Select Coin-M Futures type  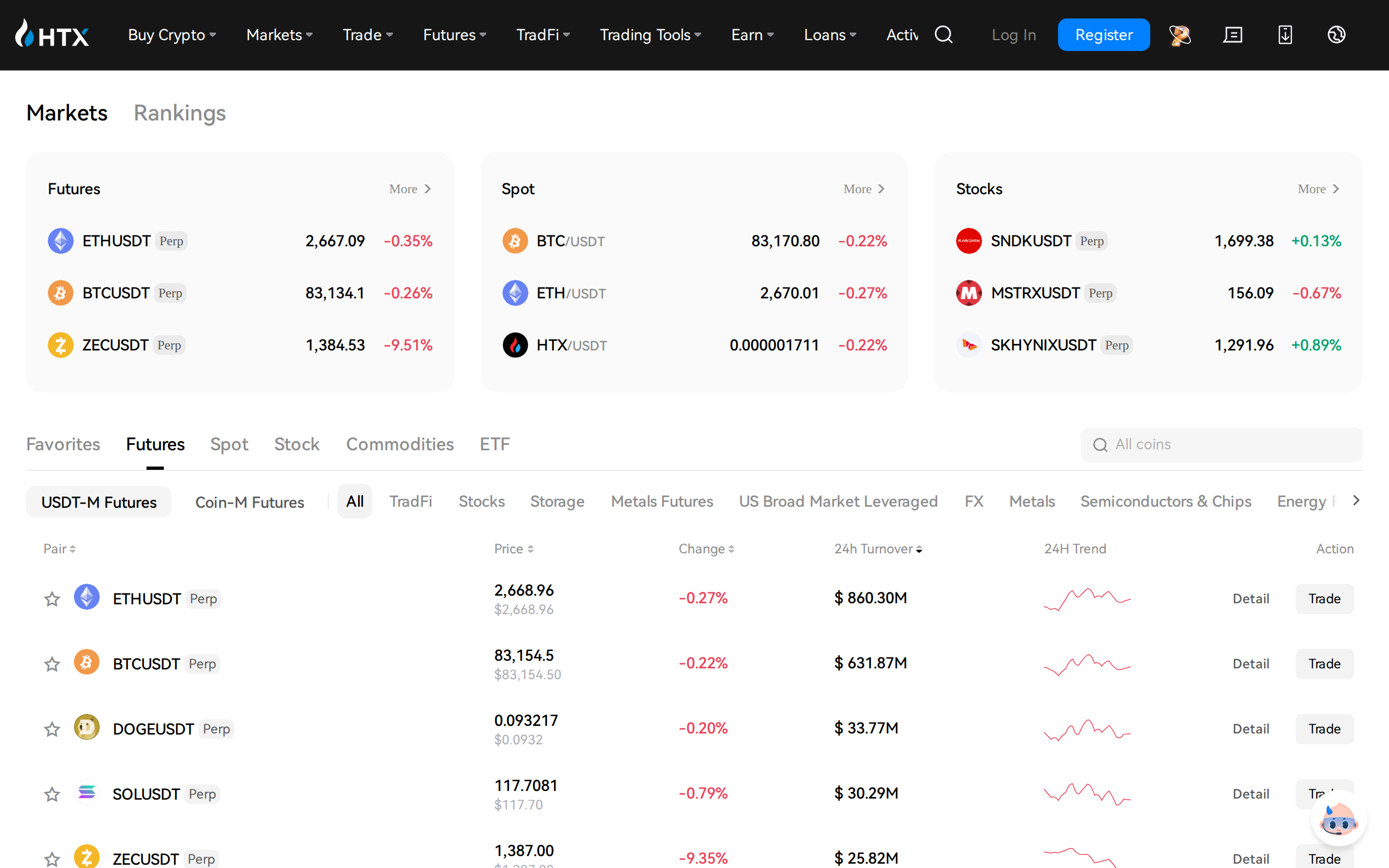250,502
